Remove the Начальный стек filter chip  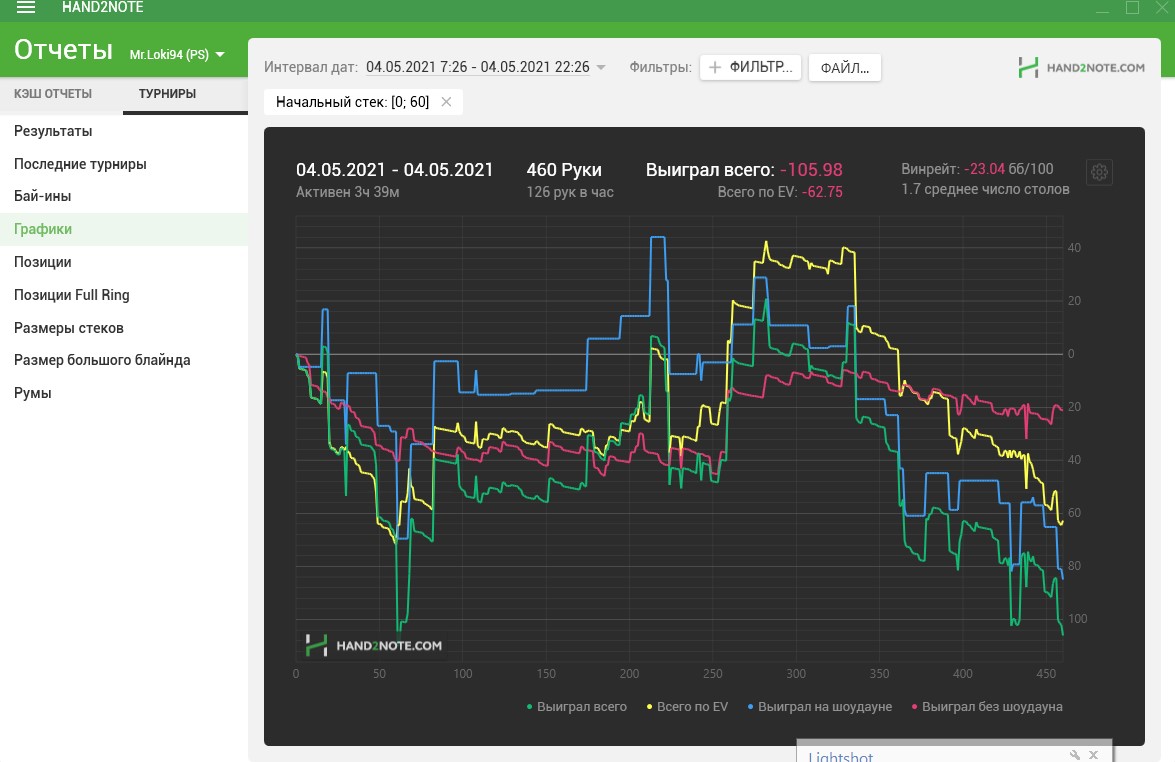[x=446, y=102]
